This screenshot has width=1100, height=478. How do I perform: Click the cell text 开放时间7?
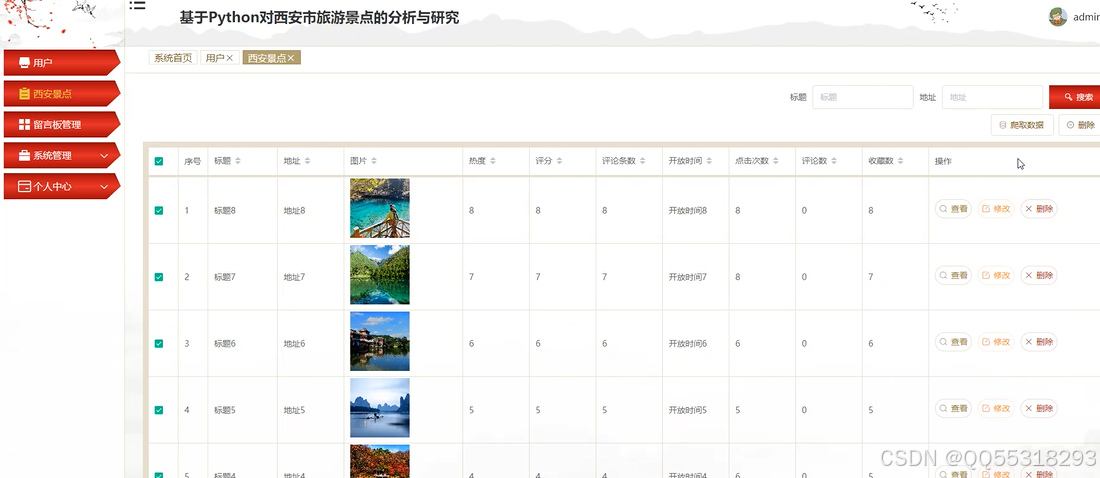click(x=688, y=277)
